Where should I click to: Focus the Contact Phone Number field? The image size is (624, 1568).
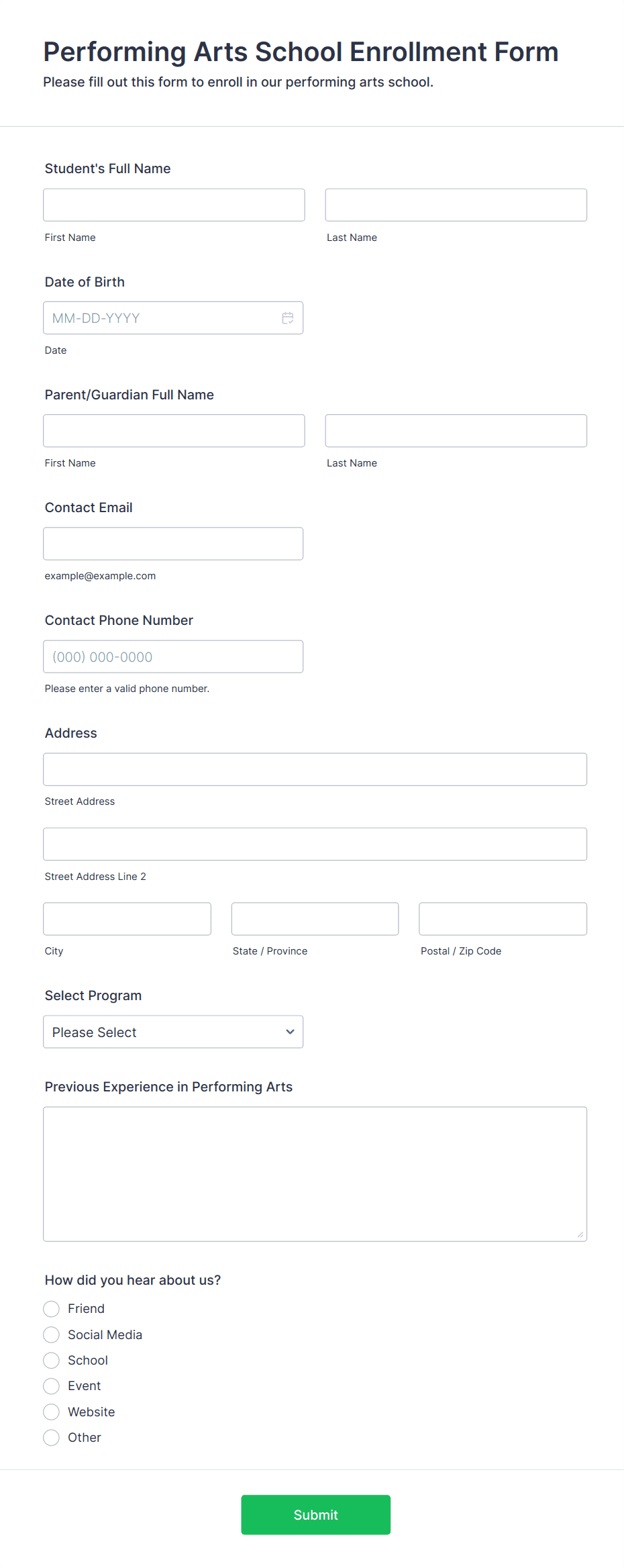click(173, 656)
